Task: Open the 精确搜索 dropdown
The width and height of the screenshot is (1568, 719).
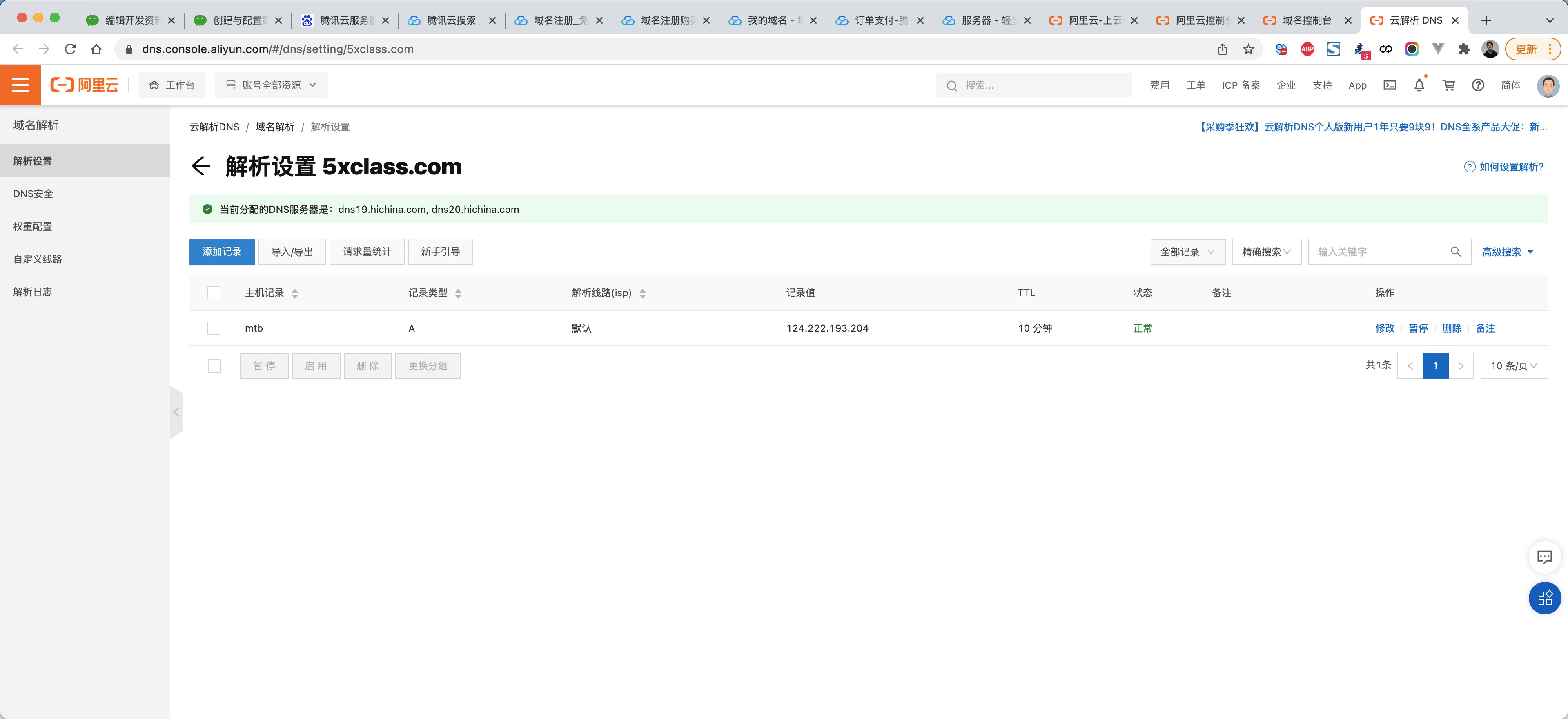Action: [x=1266, y=251]
